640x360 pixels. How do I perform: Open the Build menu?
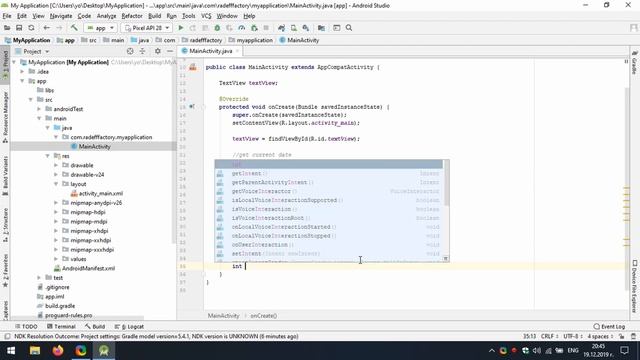point(154,16)
